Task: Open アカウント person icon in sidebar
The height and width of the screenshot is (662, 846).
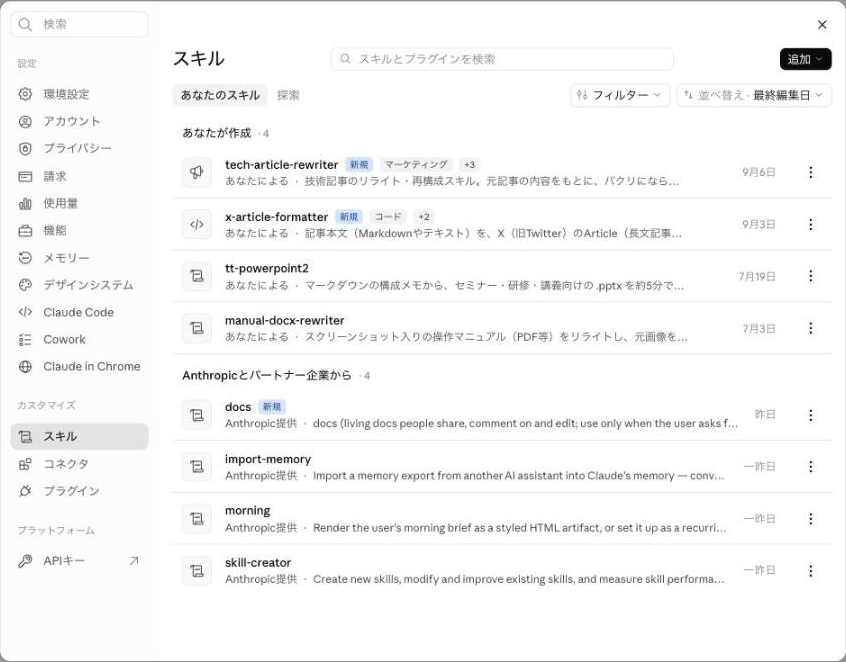Action: (x=25, y=121)
